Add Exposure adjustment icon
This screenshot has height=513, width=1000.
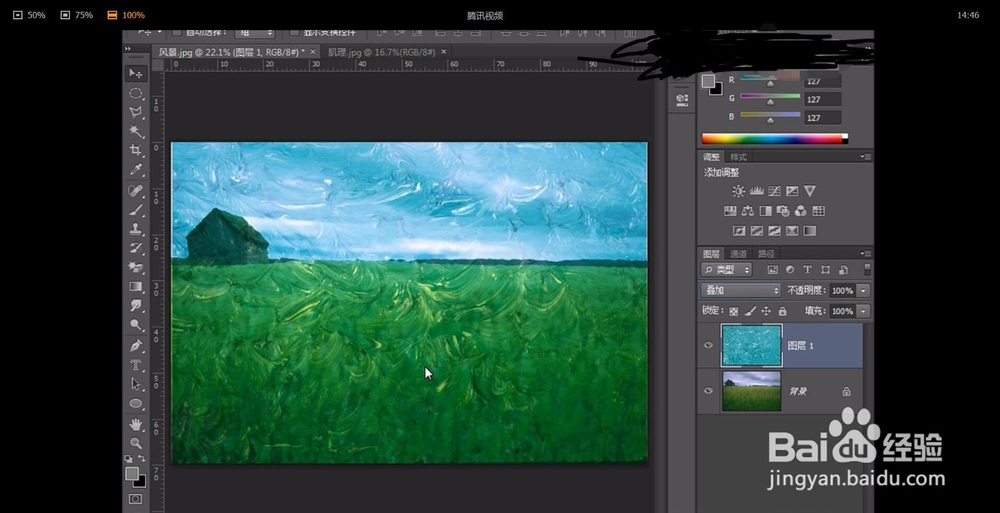(792, 191)
